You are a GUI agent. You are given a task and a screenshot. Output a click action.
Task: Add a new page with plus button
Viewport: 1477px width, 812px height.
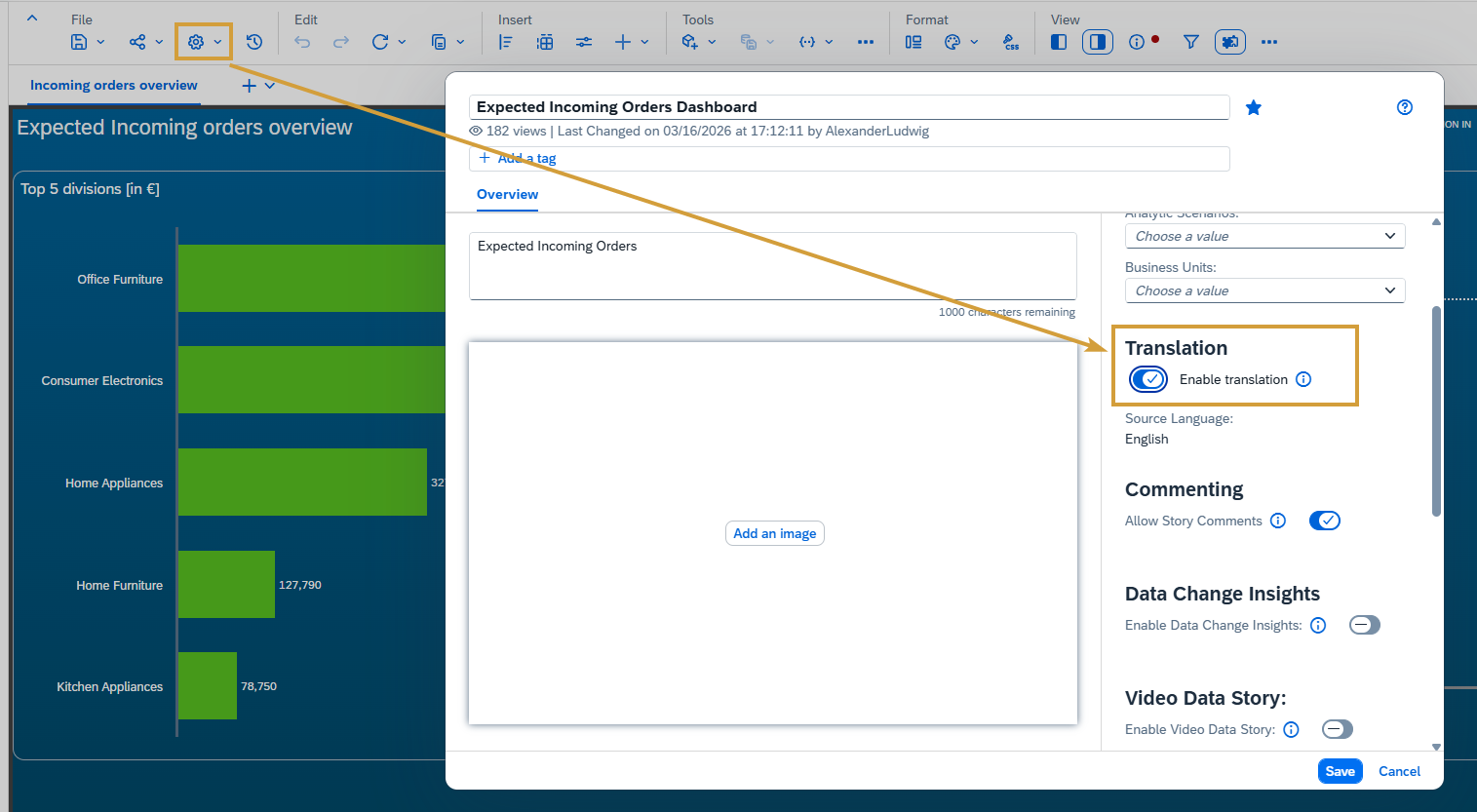pyautogui.click(x=249, y=86)
